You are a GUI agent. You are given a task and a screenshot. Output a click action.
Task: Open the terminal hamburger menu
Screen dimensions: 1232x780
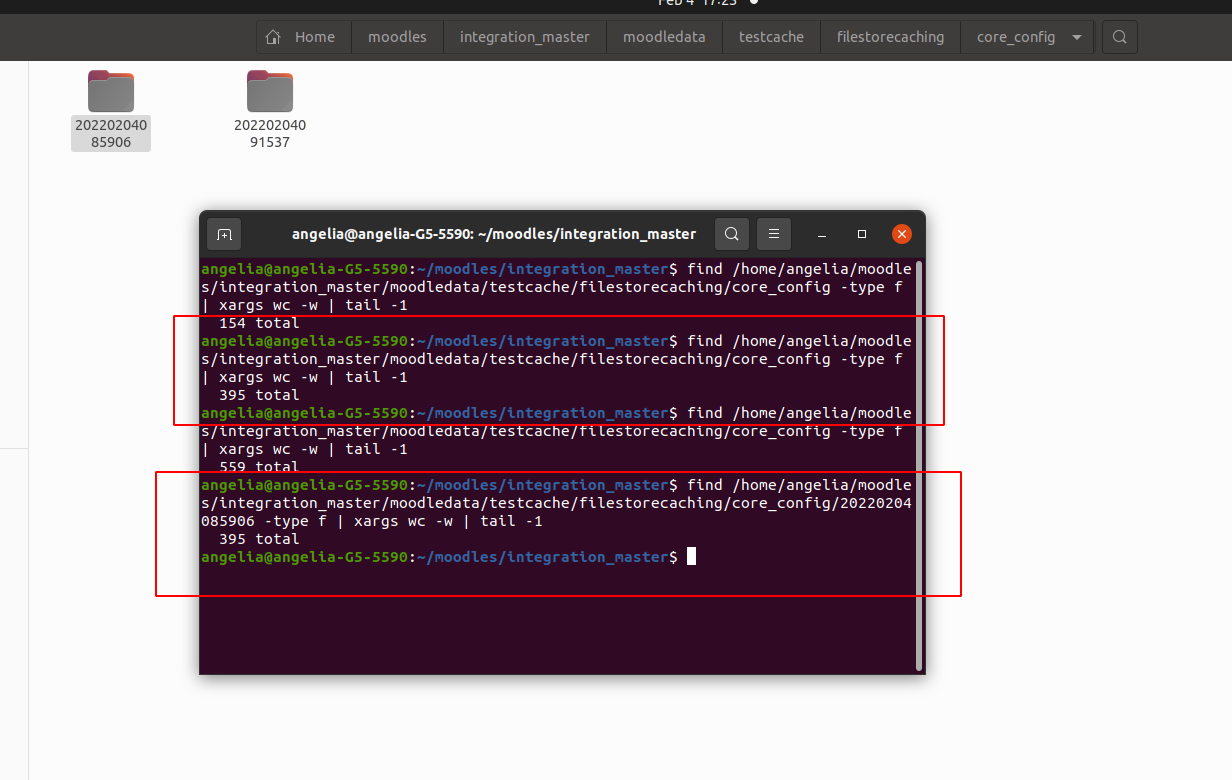[774, 234]
